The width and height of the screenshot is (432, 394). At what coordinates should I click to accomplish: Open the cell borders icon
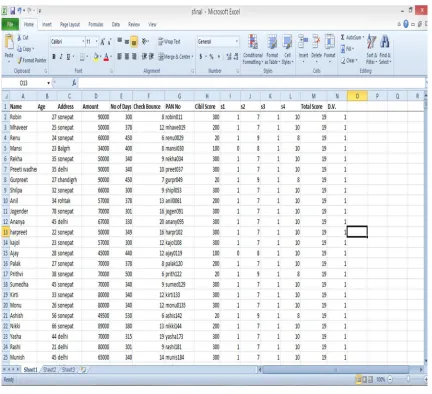(82, 57)
